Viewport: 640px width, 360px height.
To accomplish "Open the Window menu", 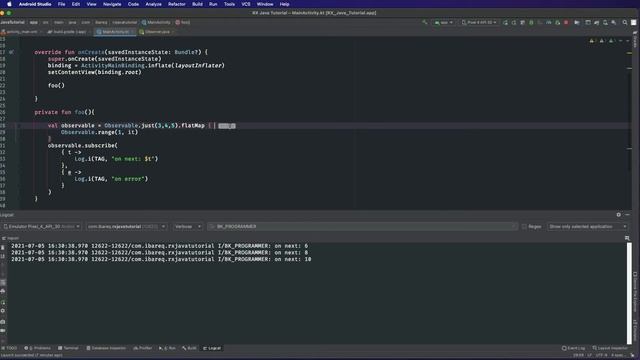I will [x=265, y=4].
